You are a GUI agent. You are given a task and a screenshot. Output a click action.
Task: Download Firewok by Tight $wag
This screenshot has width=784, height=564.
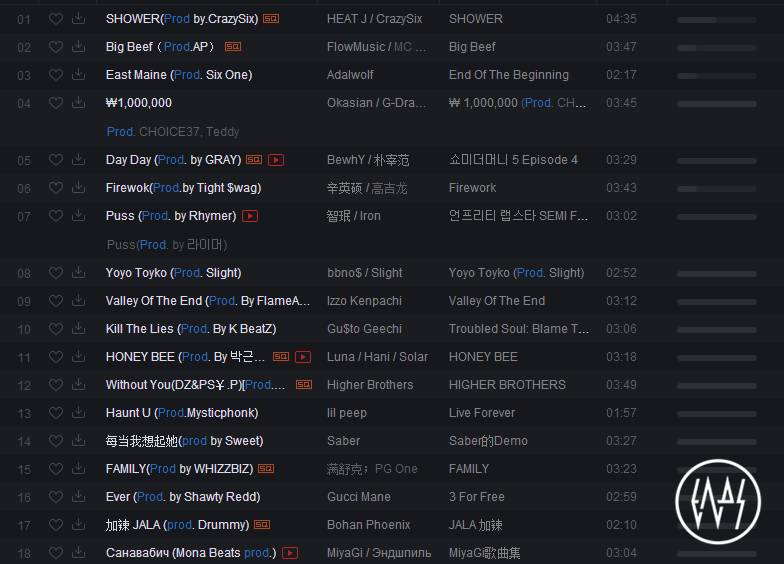coord(78,188)
